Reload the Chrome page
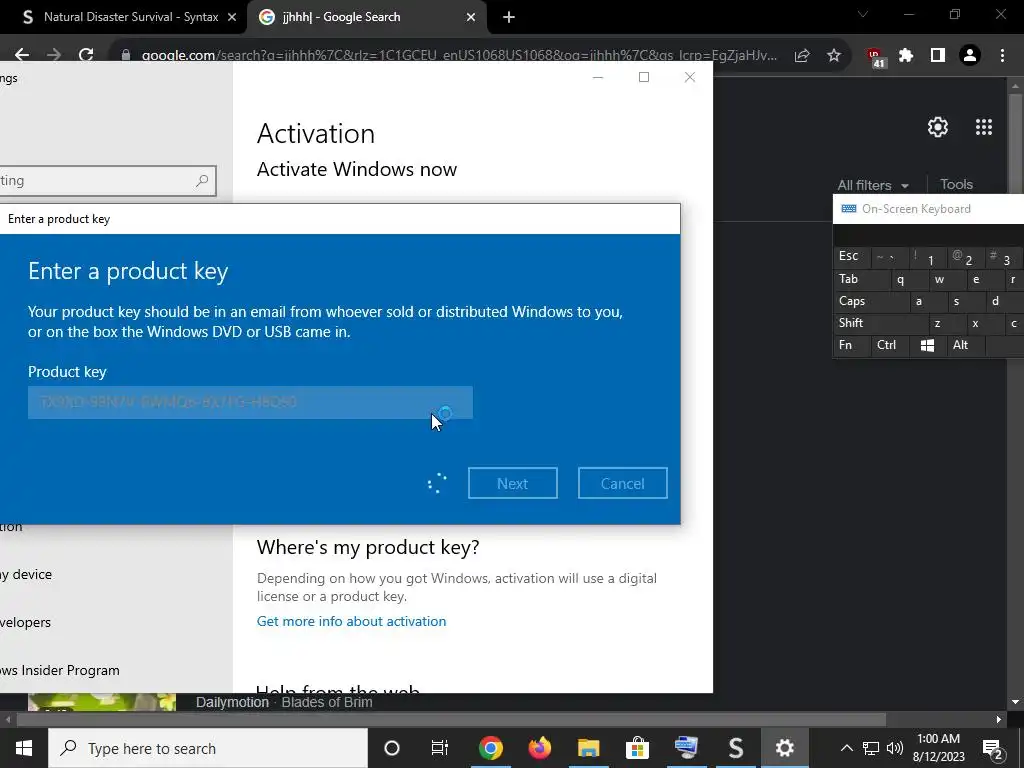 pyautogui.click(x=86, y=56)
